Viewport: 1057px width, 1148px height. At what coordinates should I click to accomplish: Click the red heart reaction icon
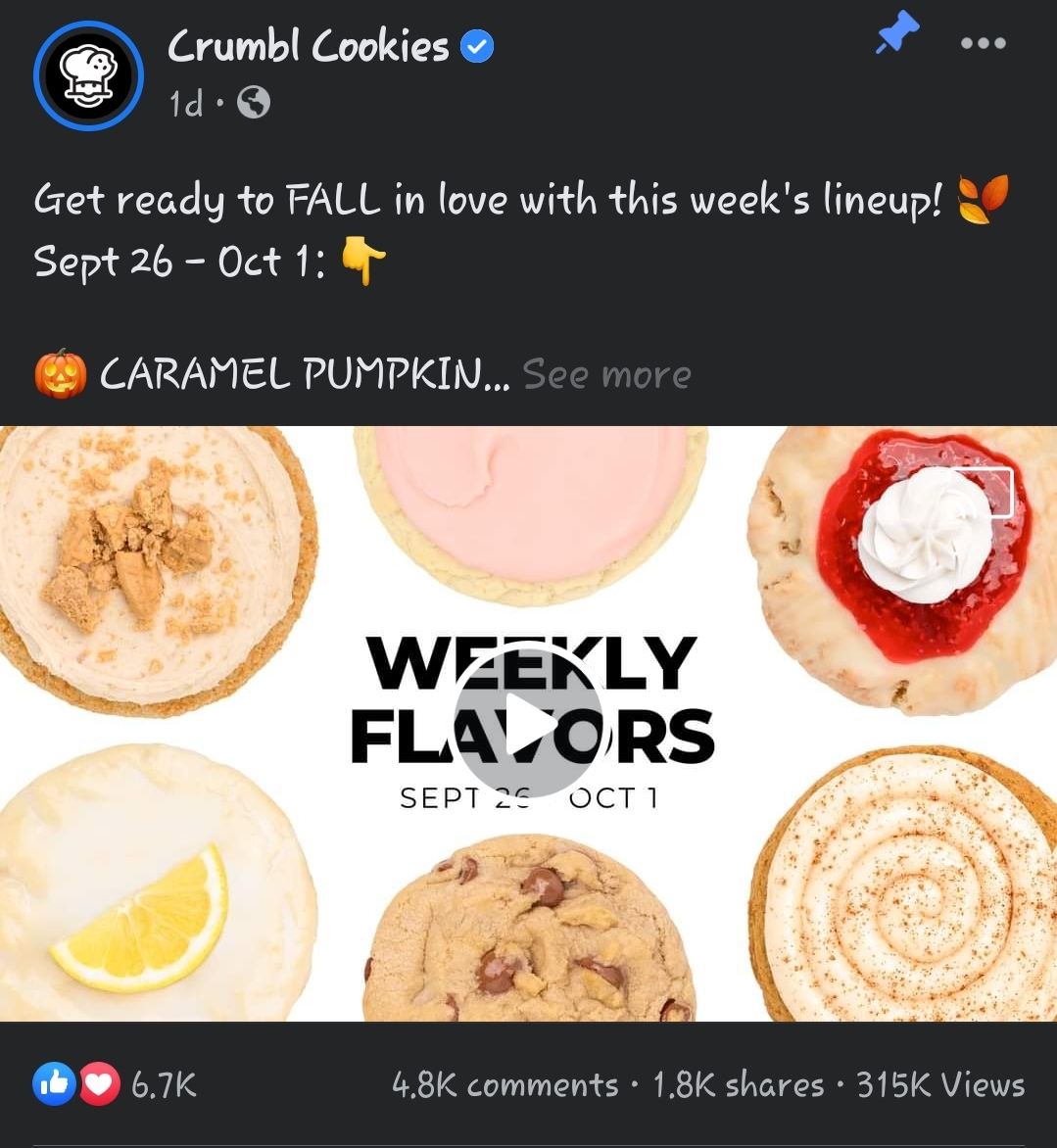[99, 1083]
